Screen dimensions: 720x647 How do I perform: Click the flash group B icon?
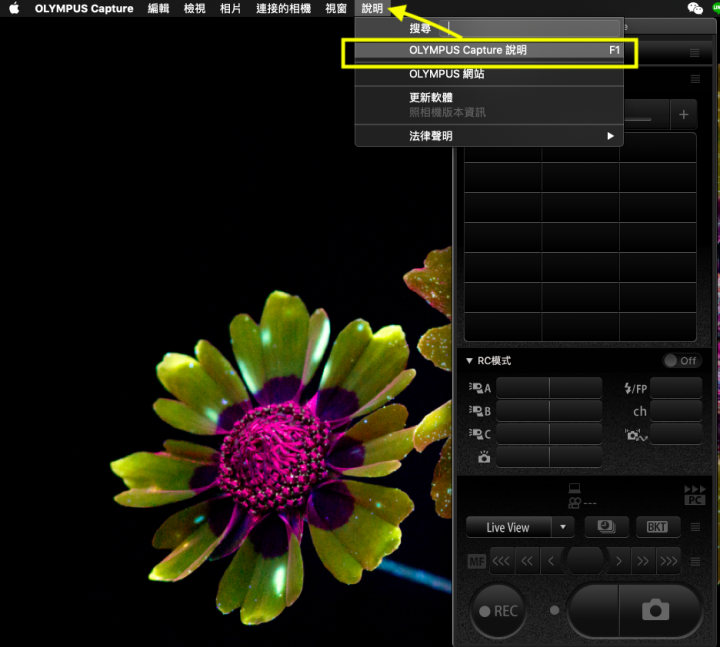pyautogui.click(x=480, y=411)
